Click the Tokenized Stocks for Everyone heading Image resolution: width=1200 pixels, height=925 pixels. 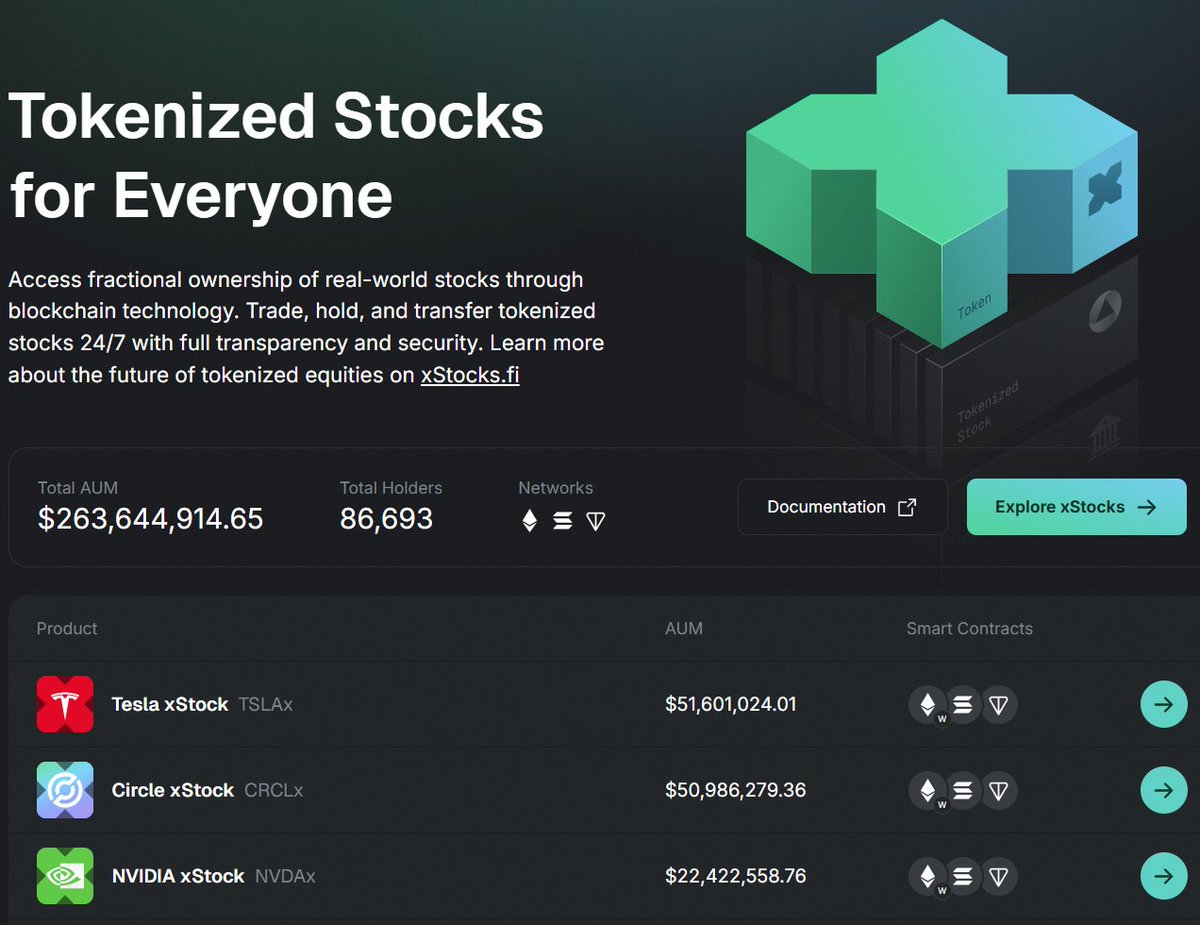276,156
